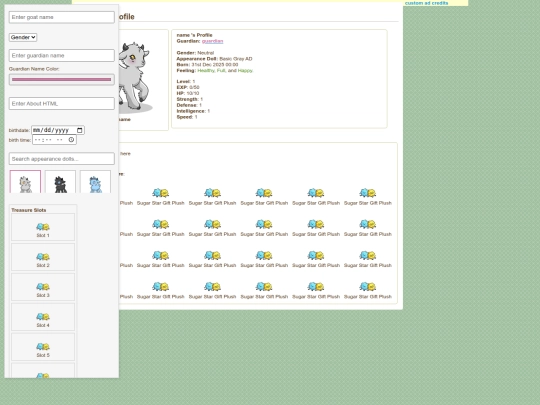Click the 'Strength: 1' stat
The image size is (540, 405).
(190, 99)
